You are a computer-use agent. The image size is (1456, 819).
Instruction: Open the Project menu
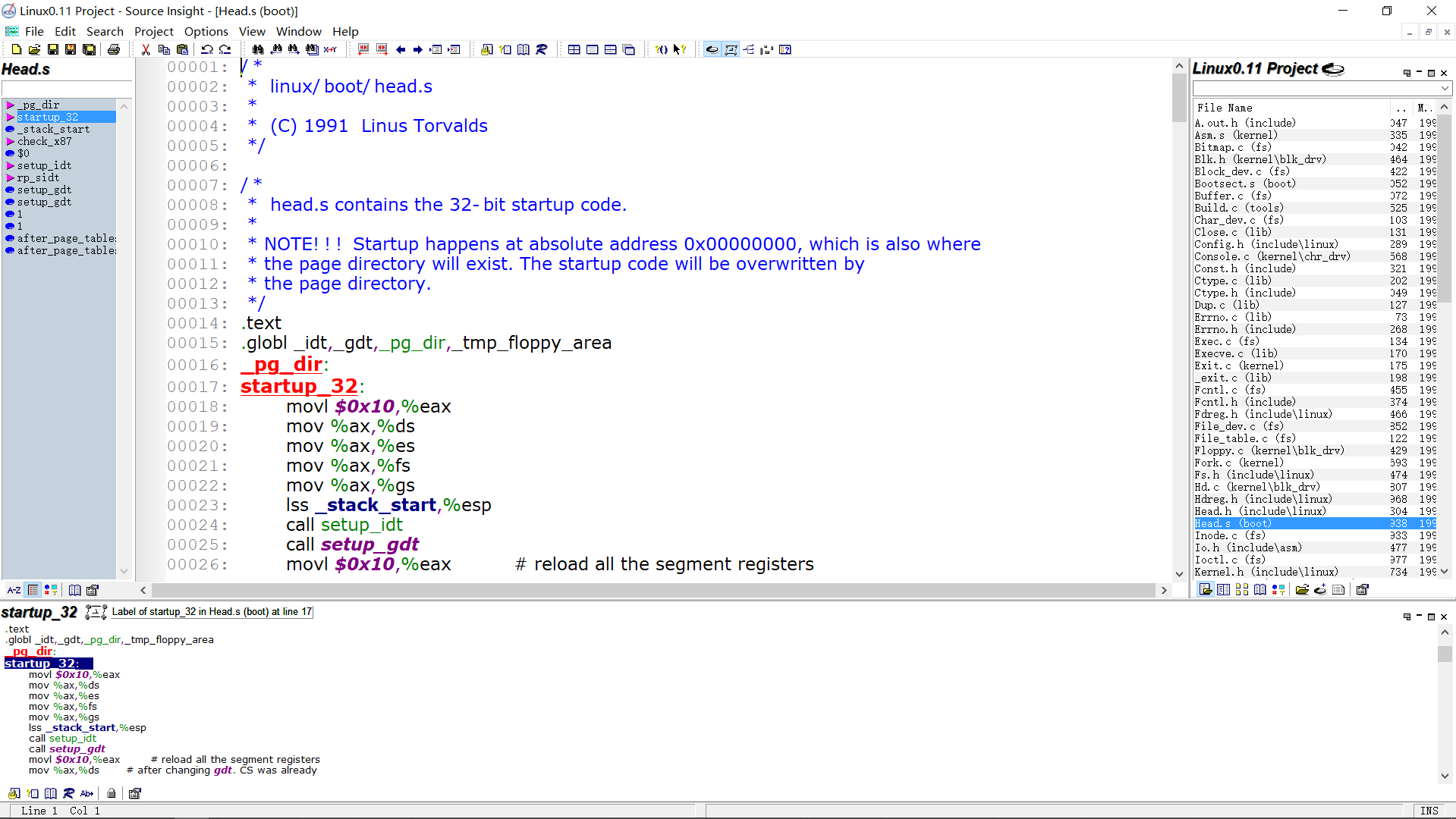(x=154, y=31)
